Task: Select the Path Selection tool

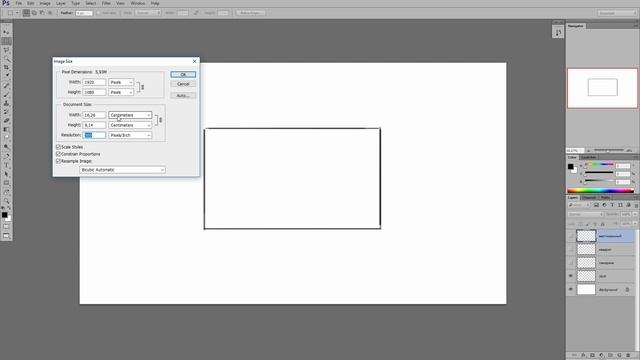Action: (6, 174)
